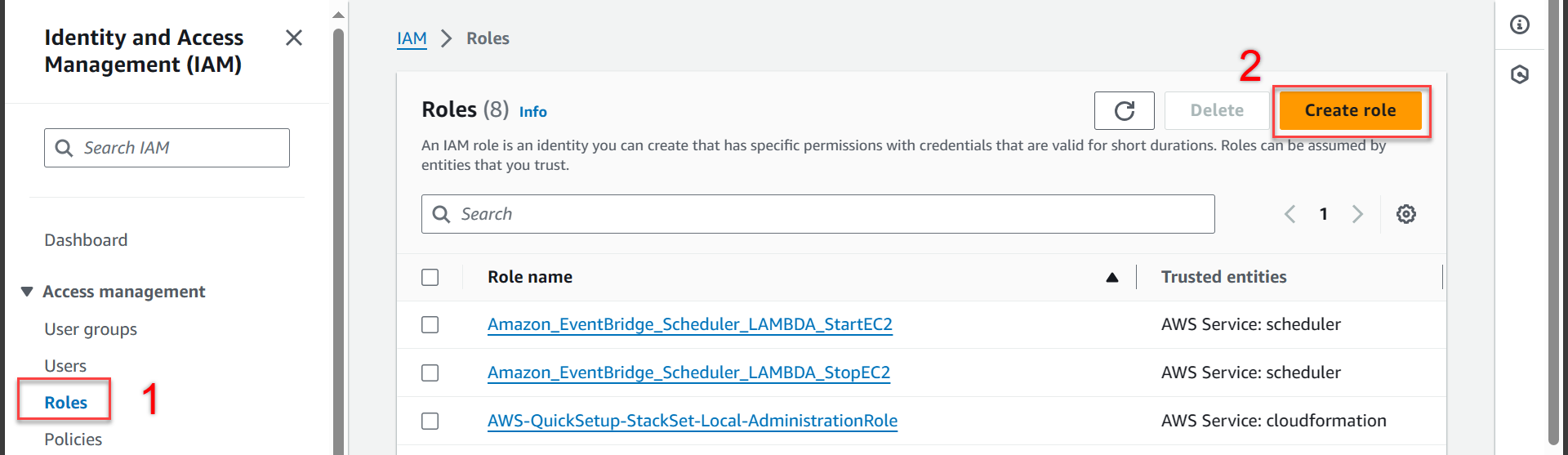
Task: Toggle the select all roles checkbox
Action: (x=430, y=278)
